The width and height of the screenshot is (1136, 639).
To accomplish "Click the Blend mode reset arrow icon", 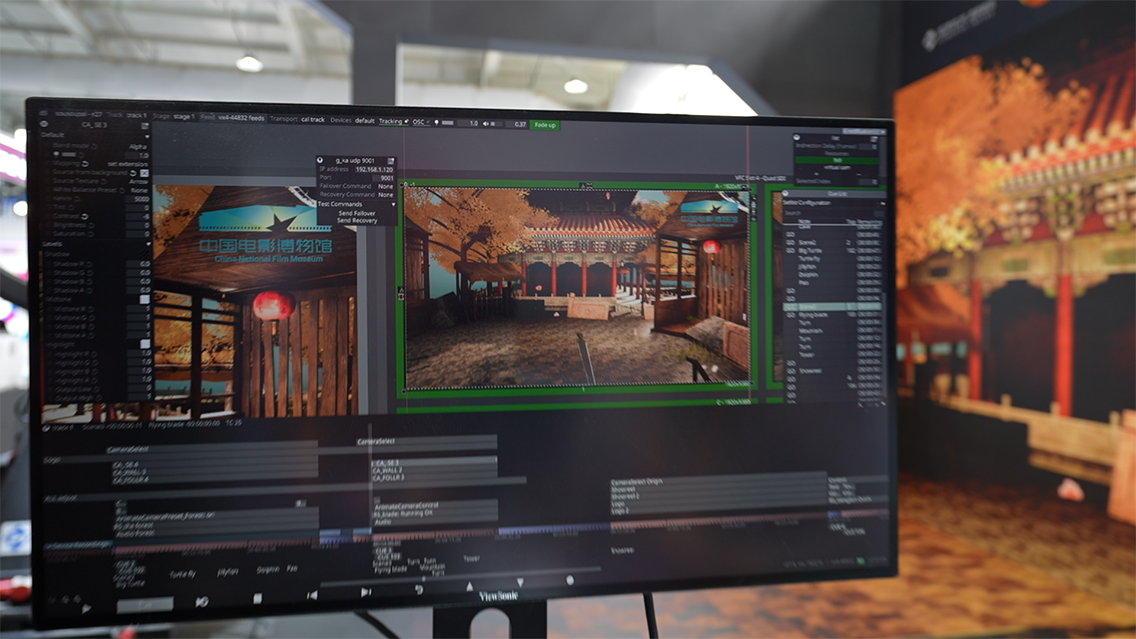I will pos(94,146).
